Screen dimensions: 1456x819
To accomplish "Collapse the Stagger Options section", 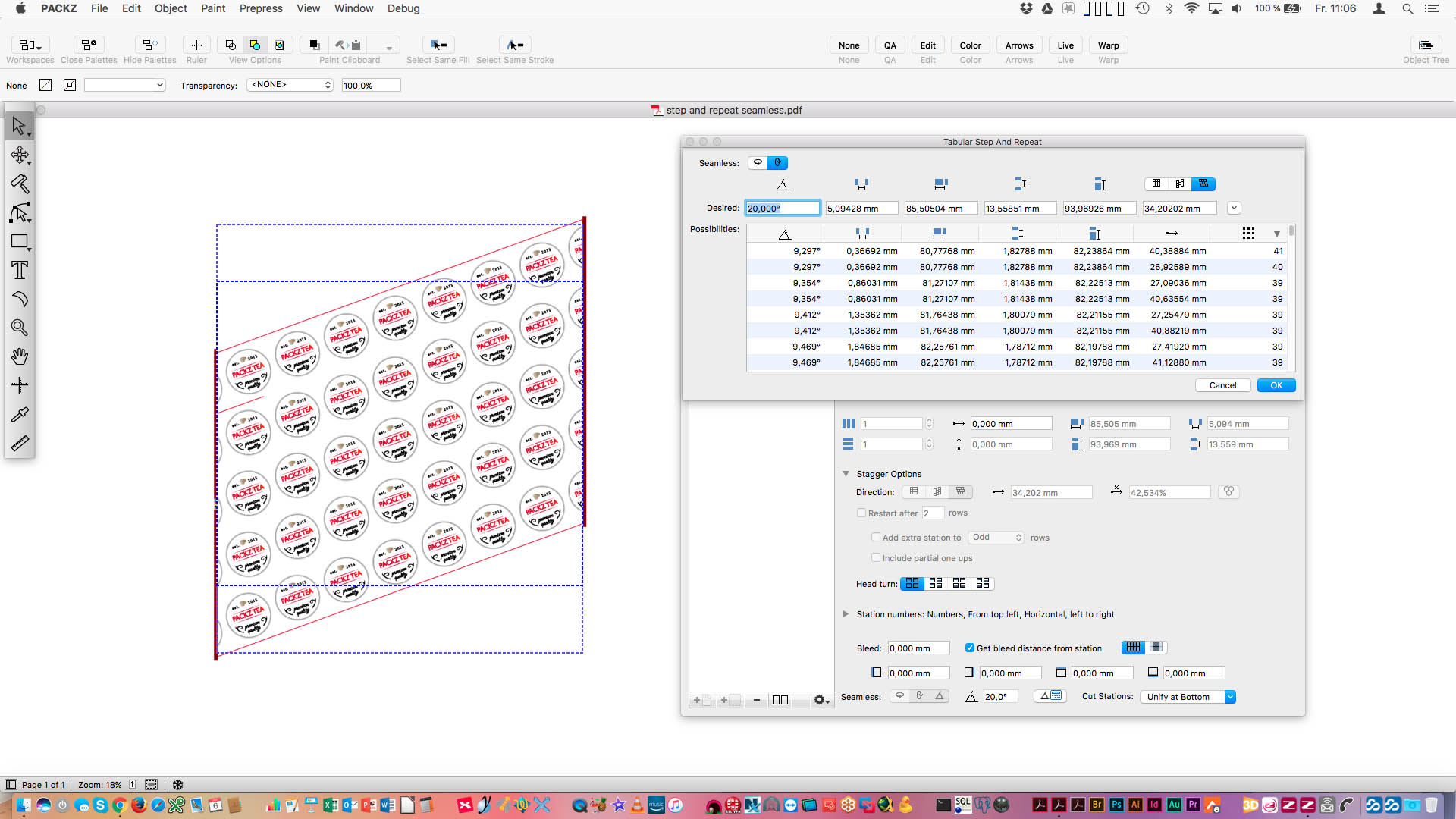I will 846,474.
